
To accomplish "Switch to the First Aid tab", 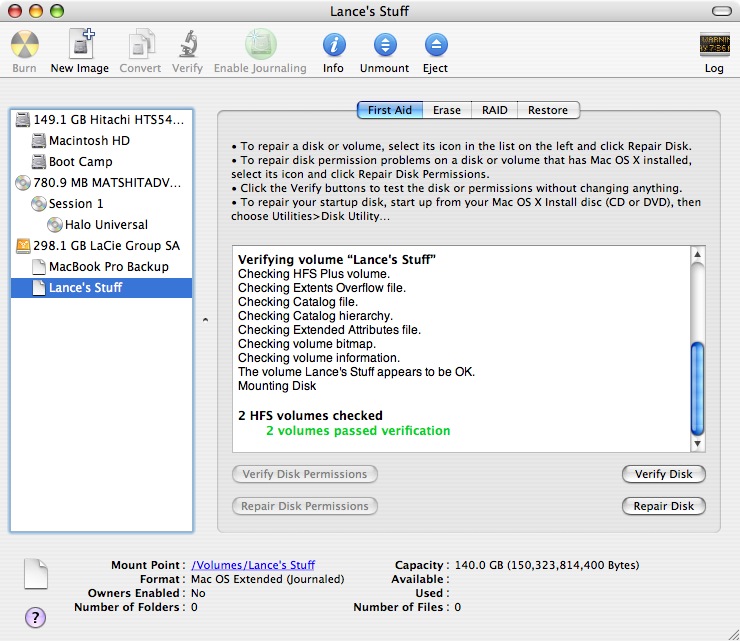I will (x=390, y=110).
